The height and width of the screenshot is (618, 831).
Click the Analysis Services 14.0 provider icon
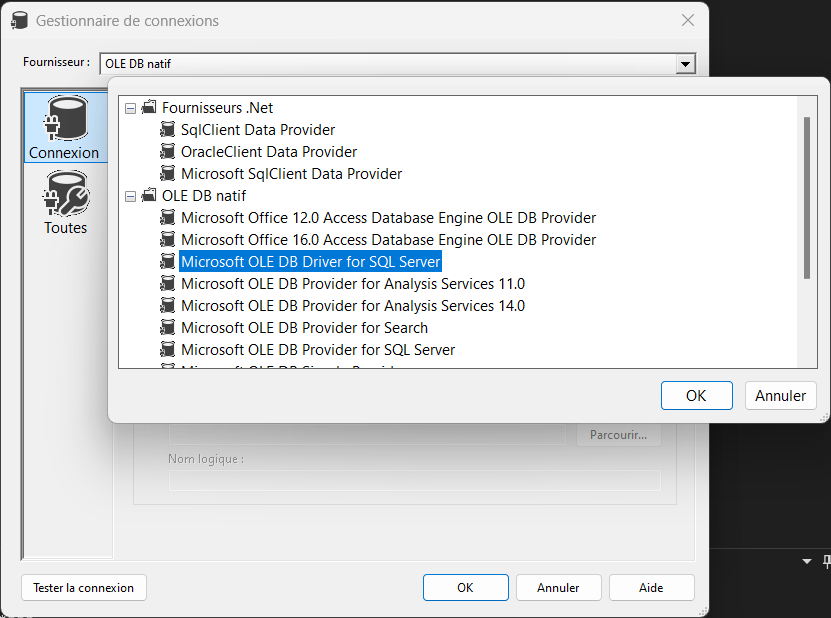pyautogui.click(x=167, y=306)
